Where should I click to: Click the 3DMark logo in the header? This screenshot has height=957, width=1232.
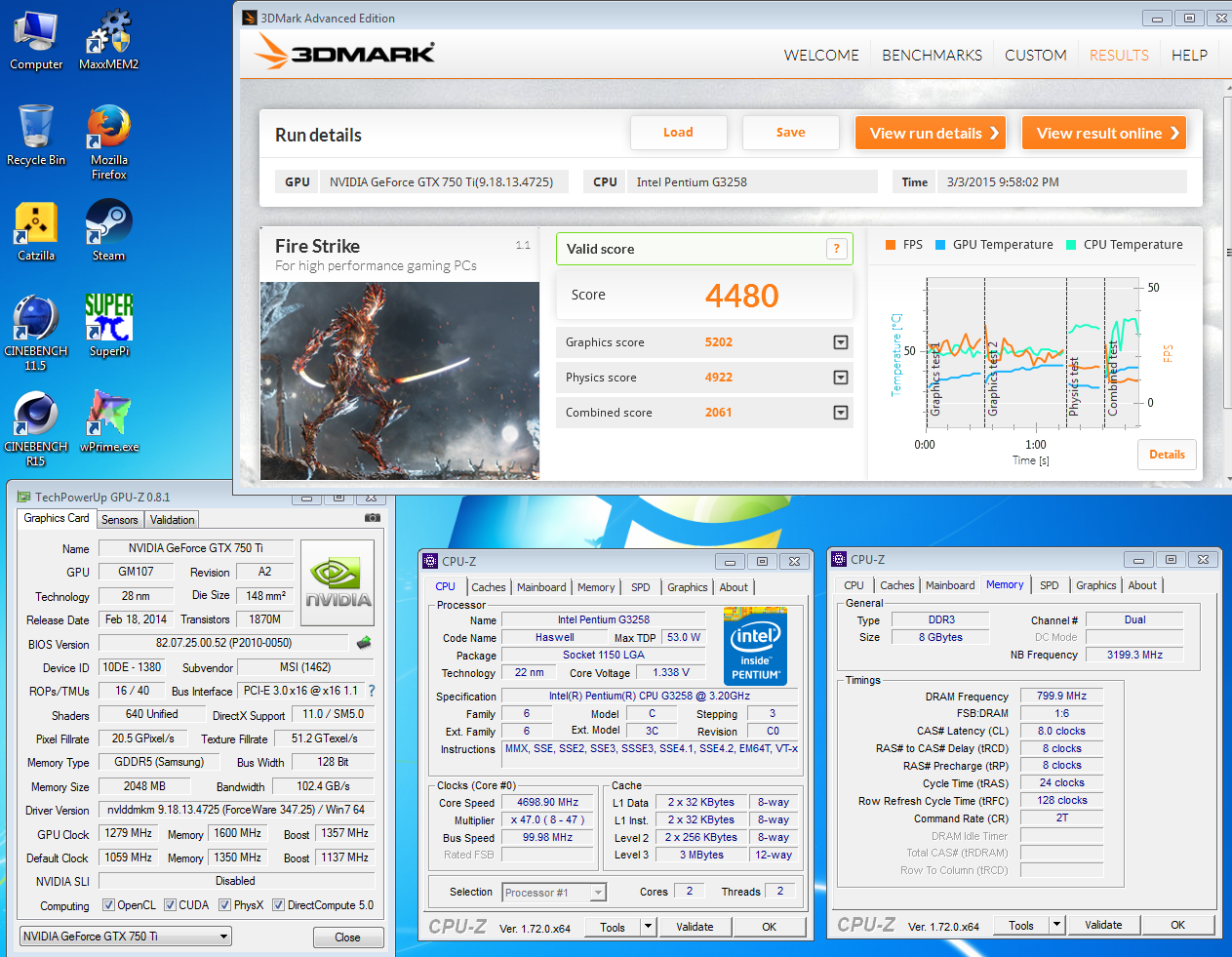(x=345, y=53)
